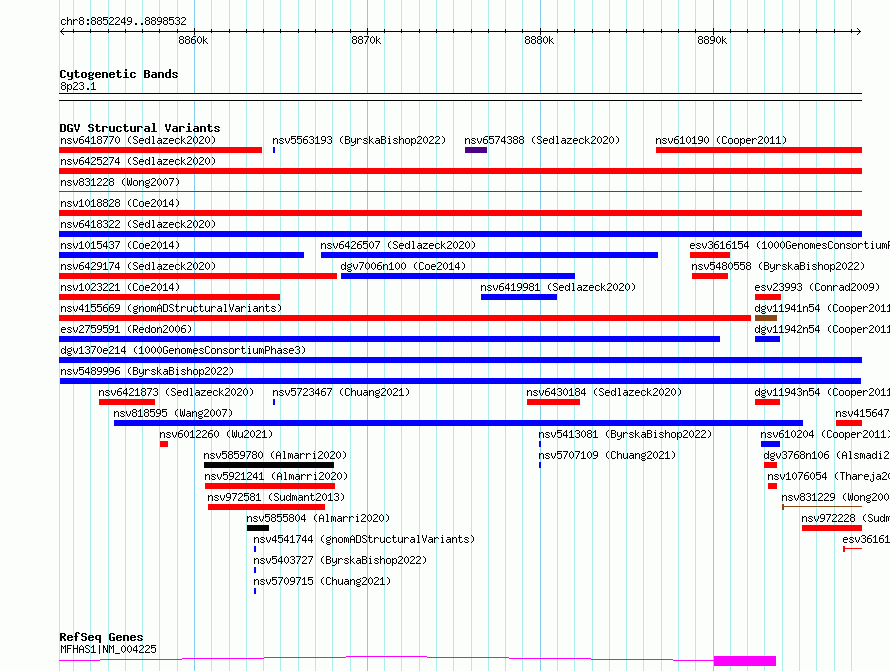Open nsv5859780 (Almarri2020) label

coord(275,455)
